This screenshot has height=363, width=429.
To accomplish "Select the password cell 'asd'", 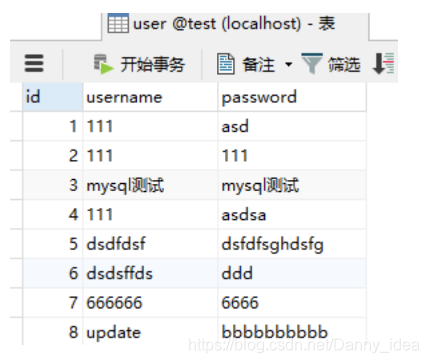I will coord(292,126).
